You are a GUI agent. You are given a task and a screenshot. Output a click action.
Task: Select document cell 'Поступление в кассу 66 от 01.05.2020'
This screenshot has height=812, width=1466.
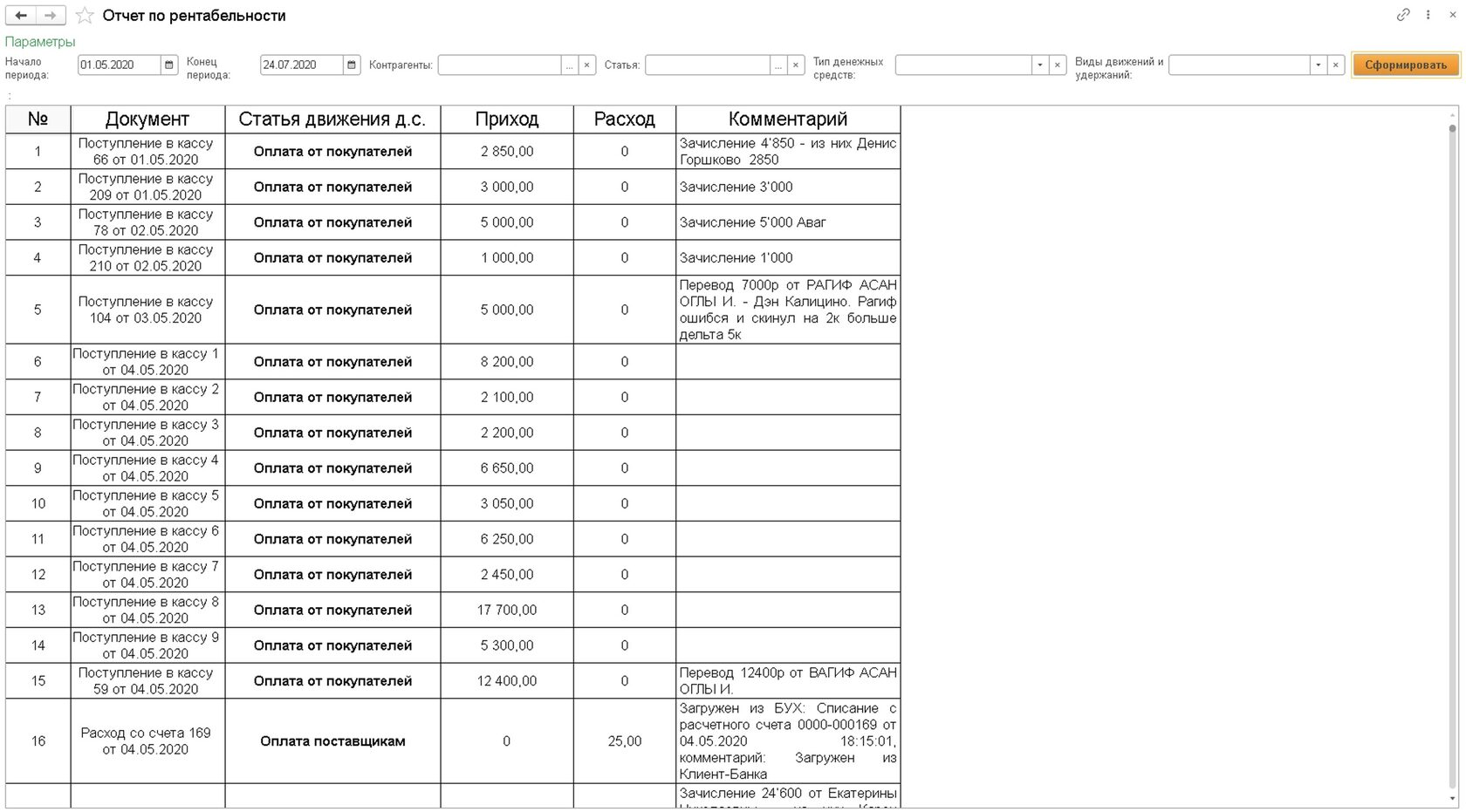pyautogui.click(x=147, y=151)
